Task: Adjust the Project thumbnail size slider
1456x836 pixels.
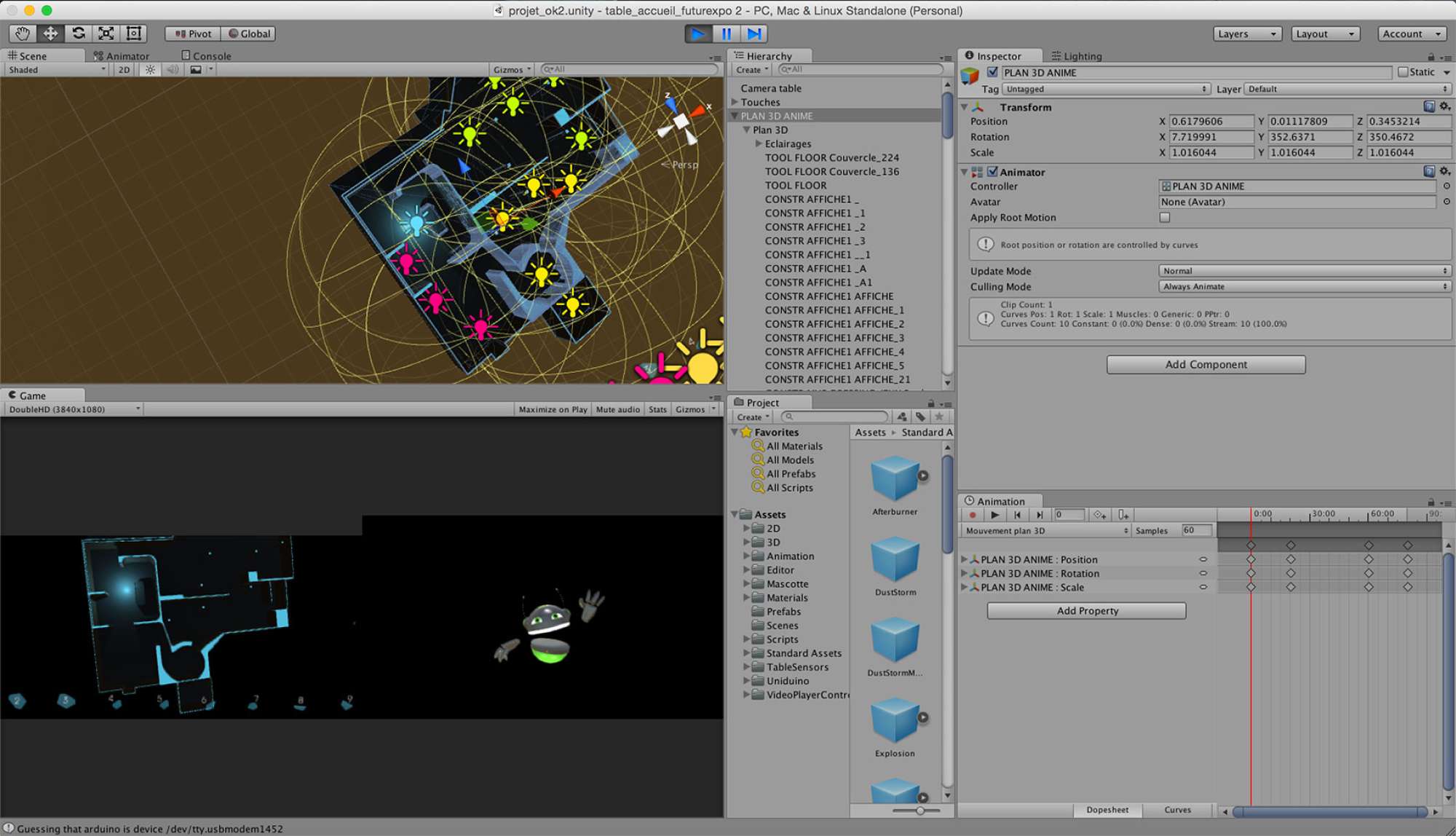Action: tap(920, 811)
